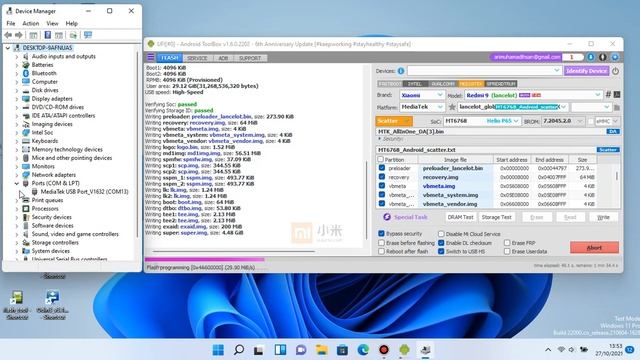This screenshot has height=360, width=640.
Task: Click Forward arrow in Device Manager toolbar
Action: 18,35
